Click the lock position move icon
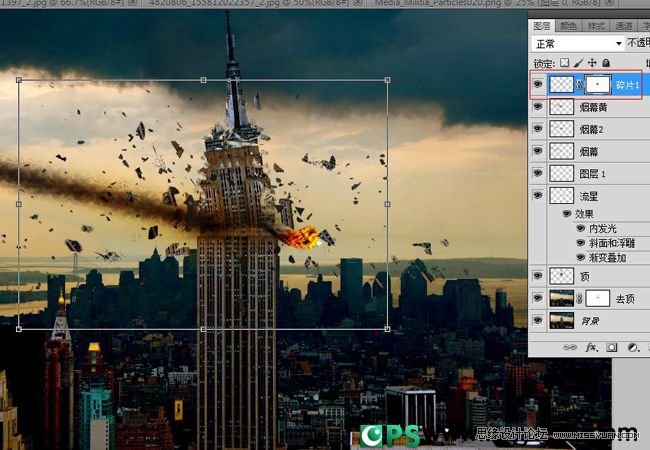The image size is (650, 450). click(592, 63)
